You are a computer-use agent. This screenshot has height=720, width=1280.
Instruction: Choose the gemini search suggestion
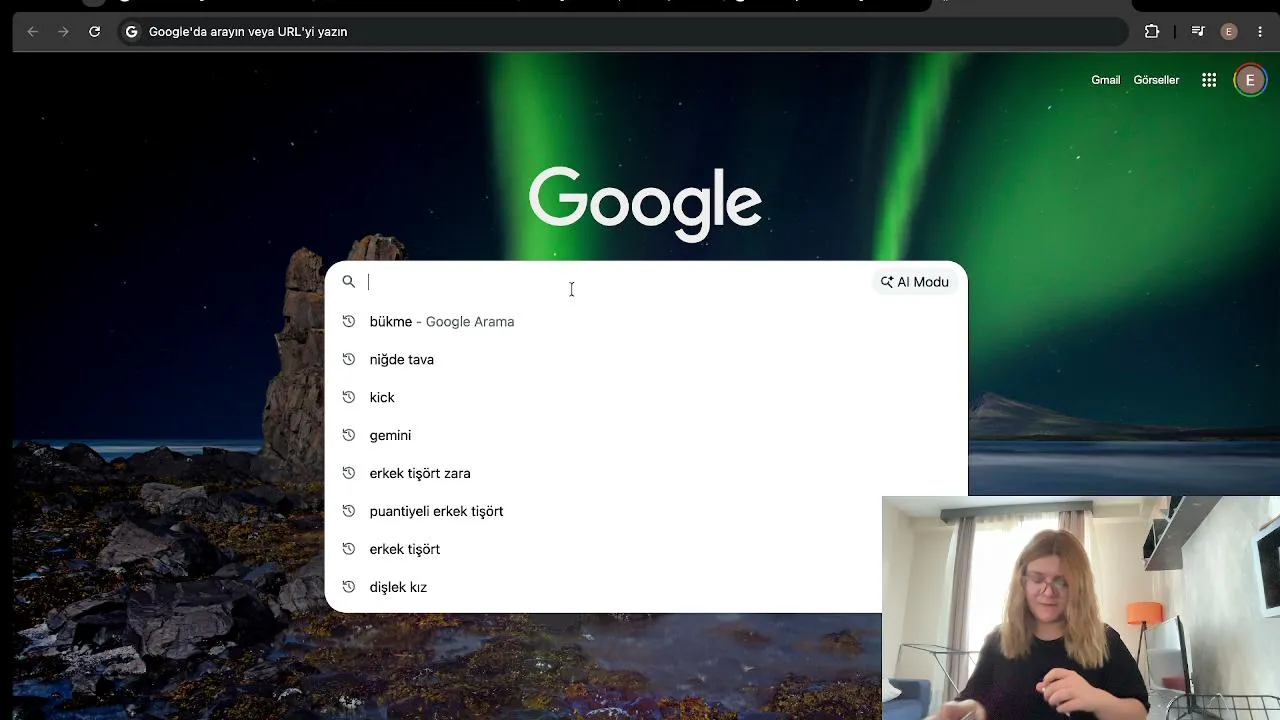(646, 435)
